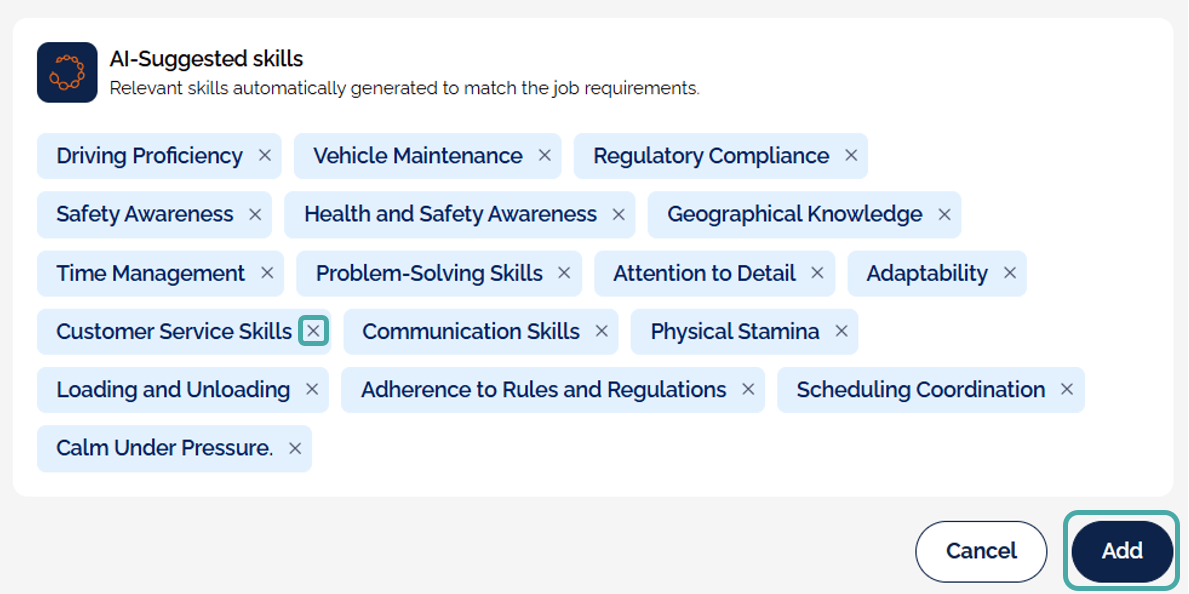
Task: Dismiss the Attention to Detail tag
Action: (x=817, y=273)
